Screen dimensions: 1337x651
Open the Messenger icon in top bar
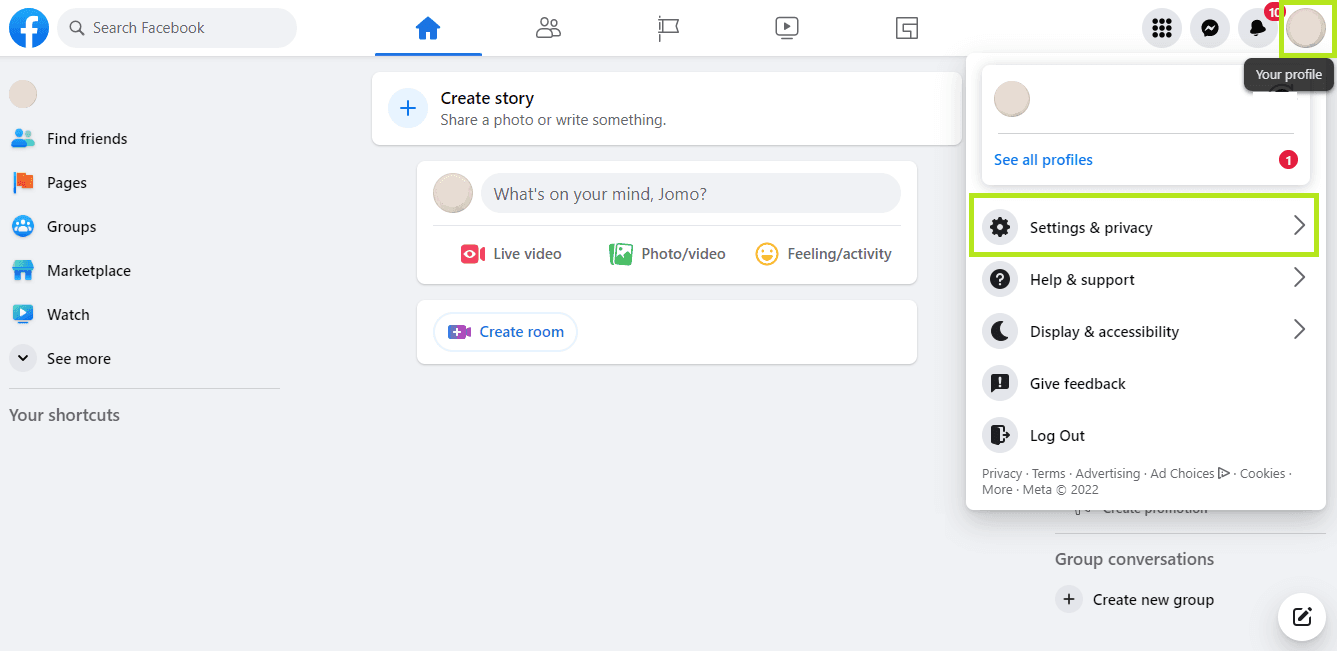1209,28
